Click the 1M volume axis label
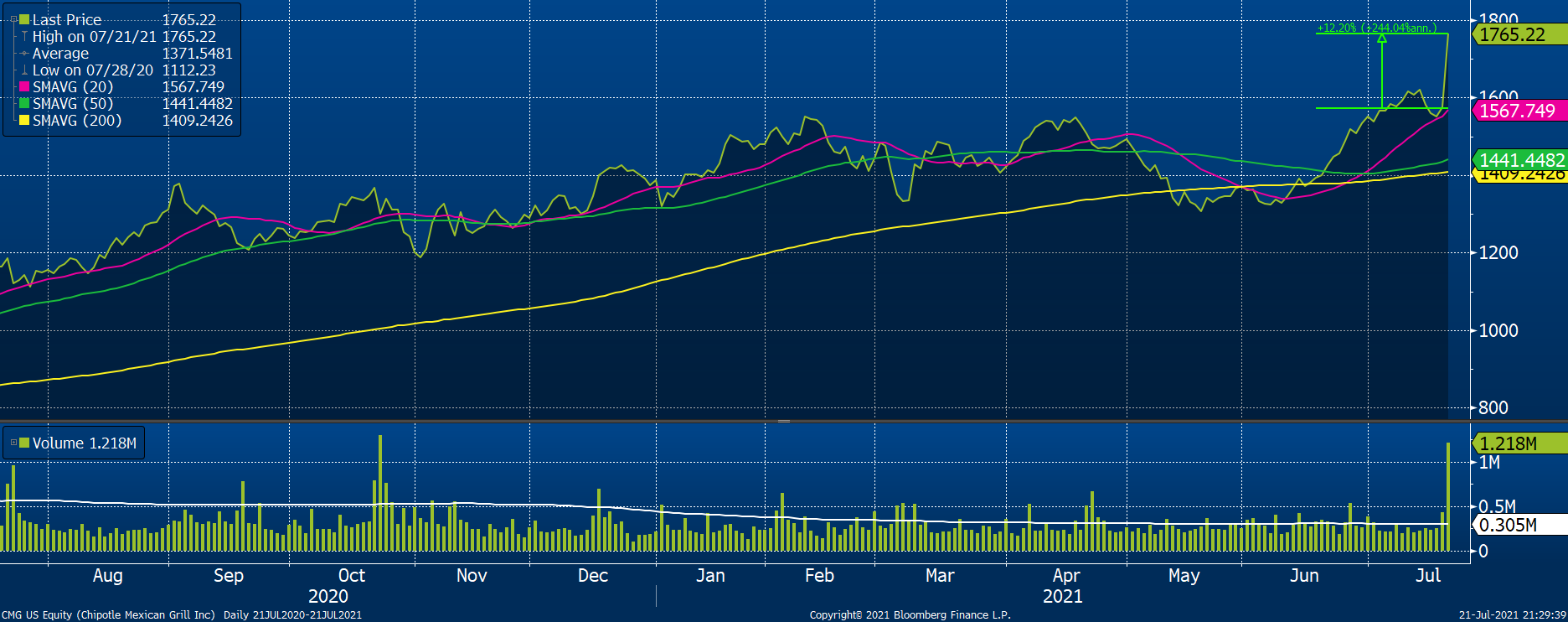Screen dimensions: 1568x622 coord(1489,462)
